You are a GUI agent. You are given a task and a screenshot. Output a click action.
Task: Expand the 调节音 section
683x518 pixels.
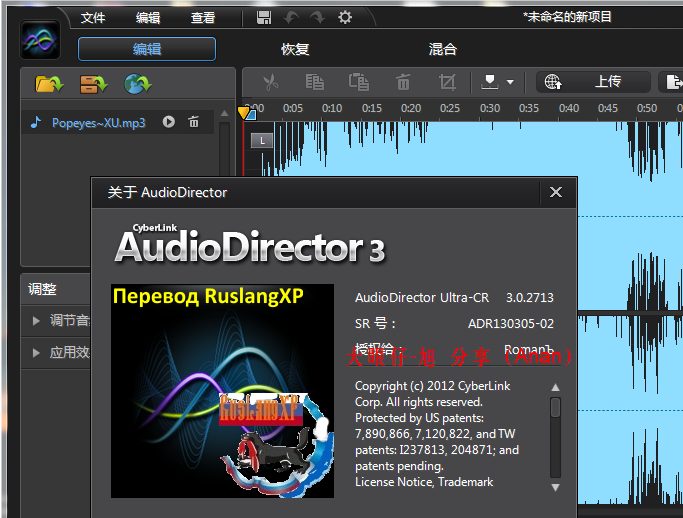[55, 321]
